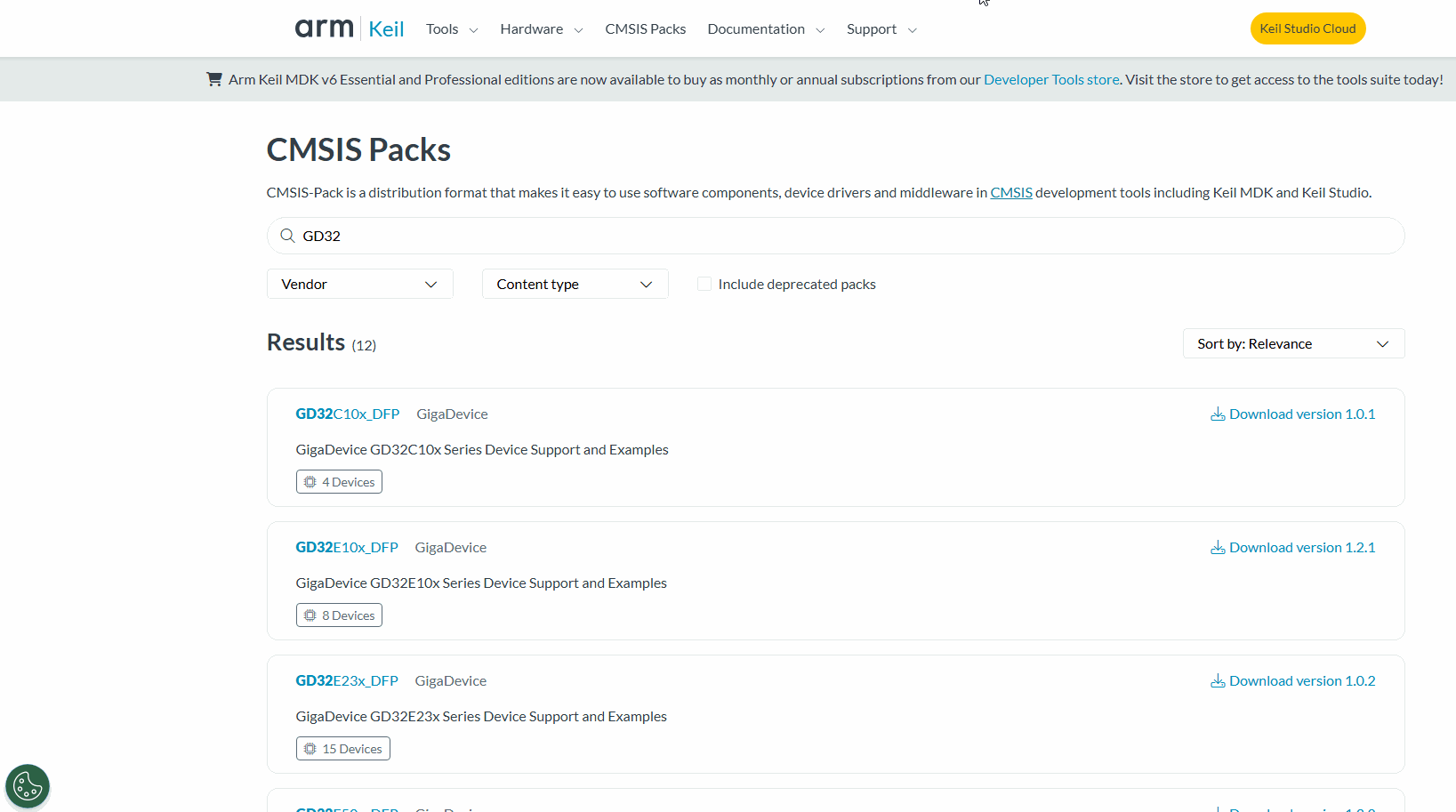Viewport: 1456px width, 812px height.
Task: Click the Keil Studio Cloud button
Action: [1308, 28]
